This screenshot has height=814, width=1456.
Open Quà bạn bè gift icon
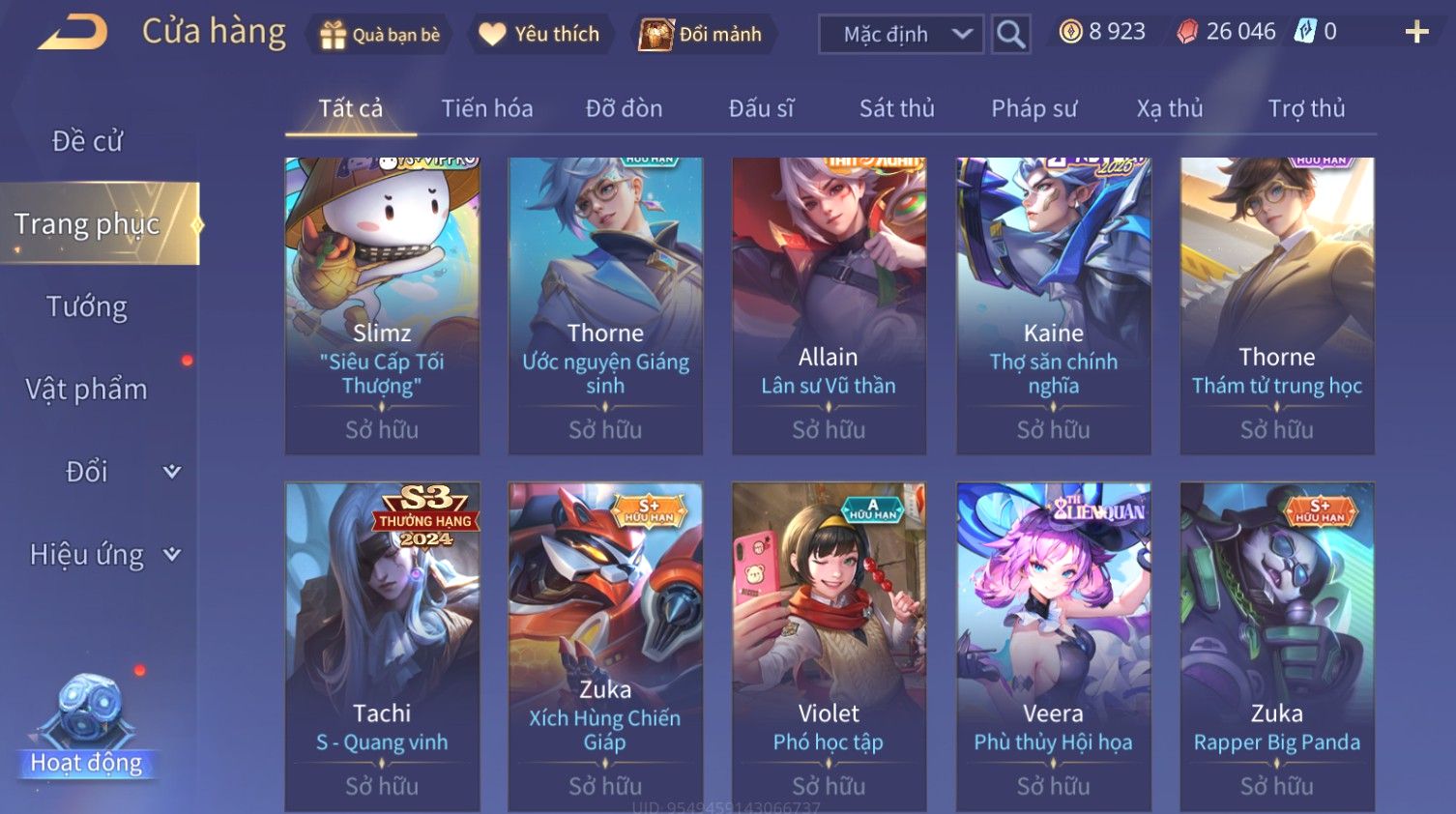(x=332, y=35)
